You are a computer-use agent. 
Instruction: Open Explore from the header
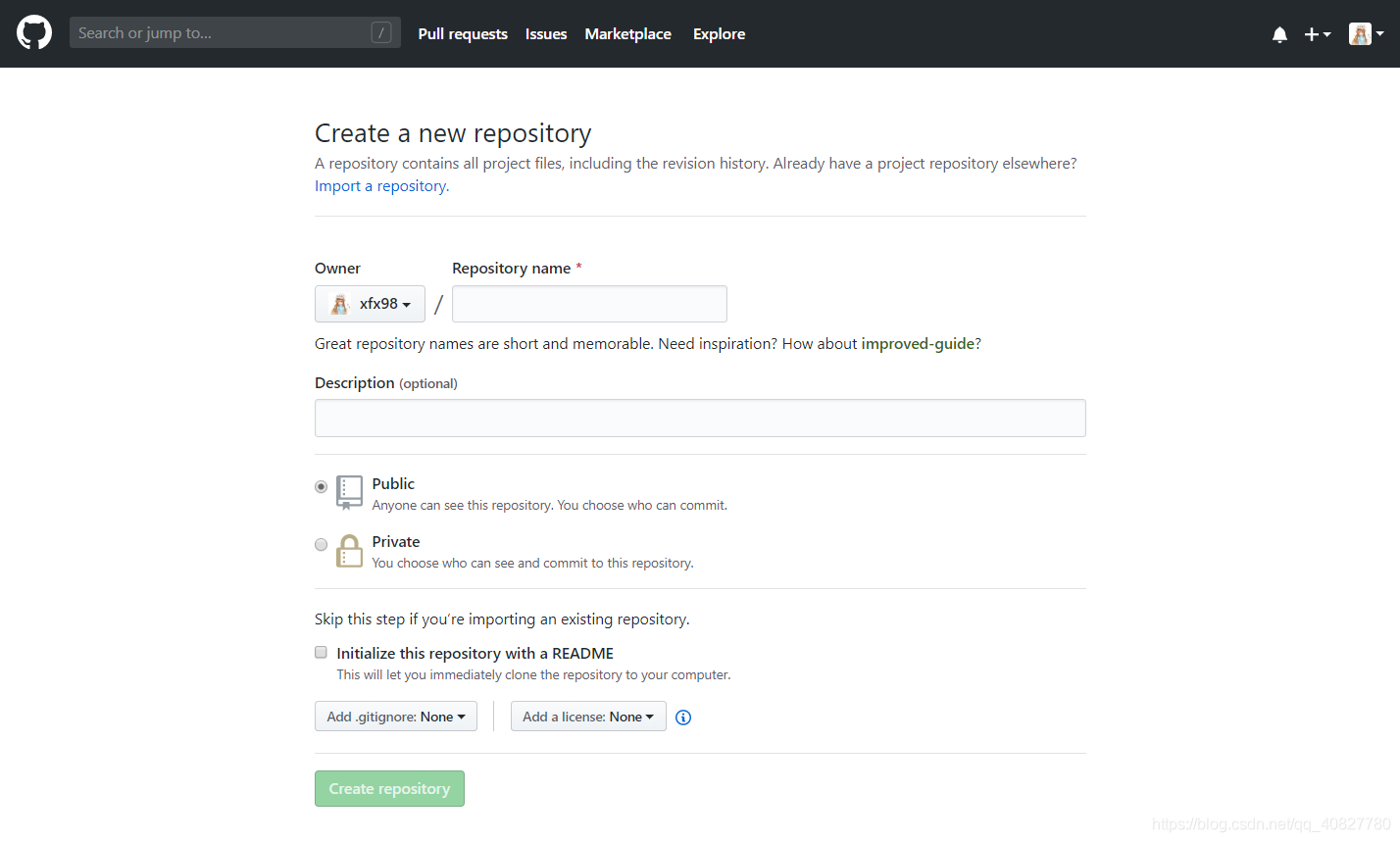(720, 33)
